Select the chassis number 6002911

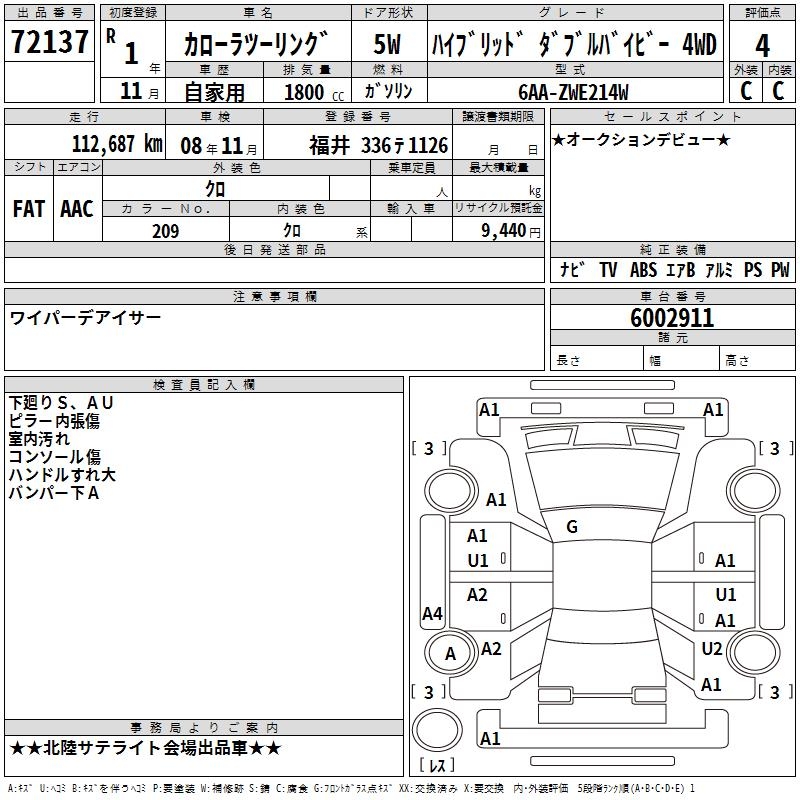click(x=672, y=318)
